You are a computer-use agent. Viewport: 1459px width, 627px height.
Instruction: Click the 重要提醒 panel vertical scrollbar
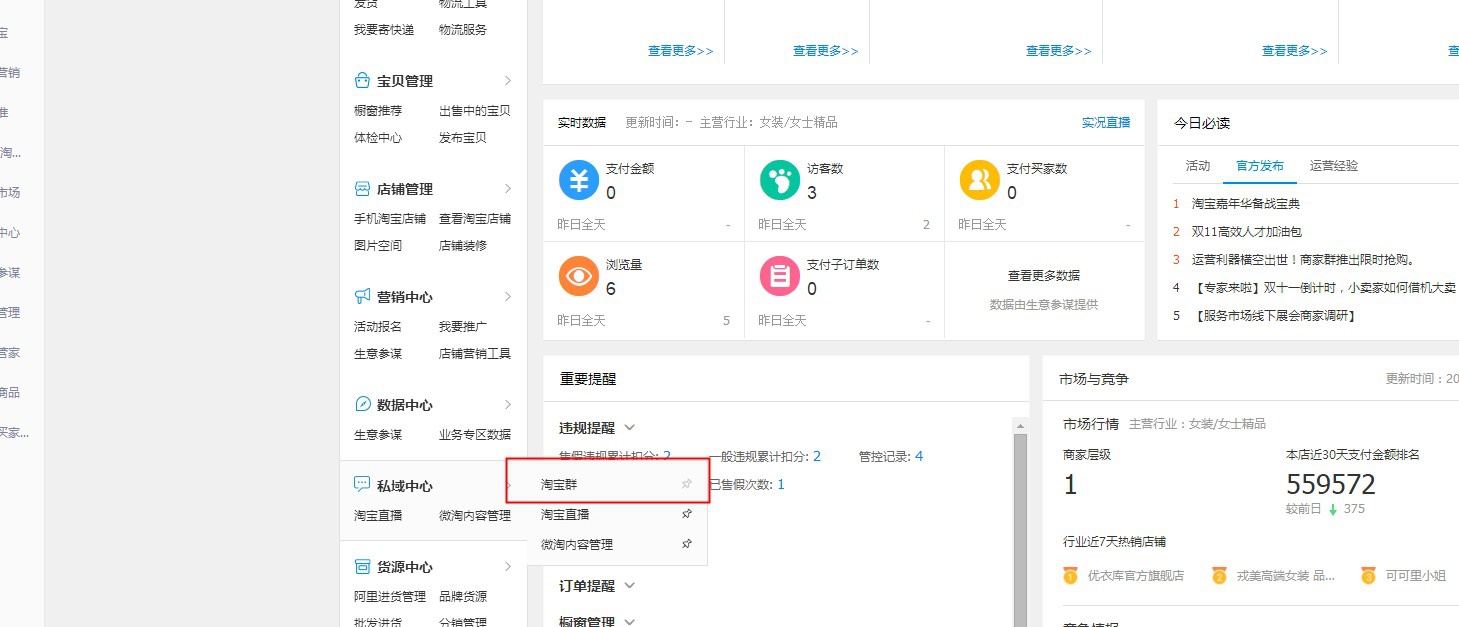click(x=1020, y=520)
